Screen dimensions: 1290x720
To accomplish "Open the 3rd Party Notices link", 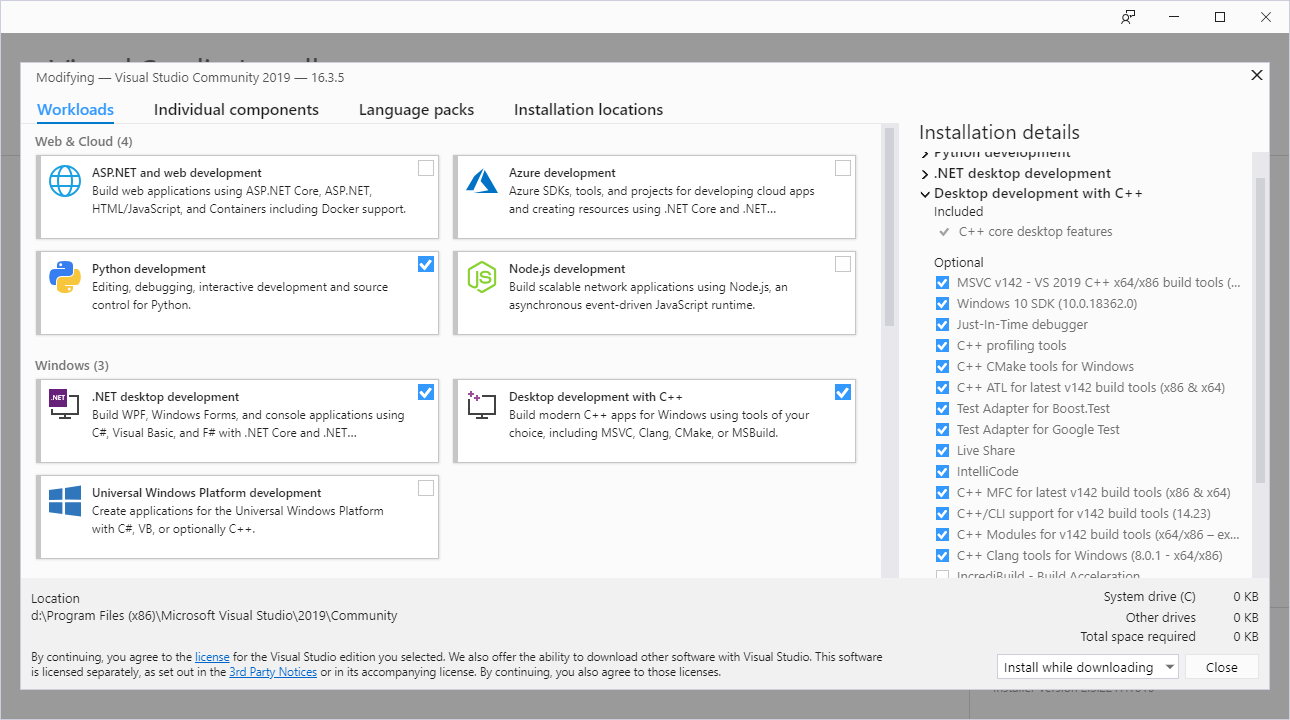I will 273,672.
